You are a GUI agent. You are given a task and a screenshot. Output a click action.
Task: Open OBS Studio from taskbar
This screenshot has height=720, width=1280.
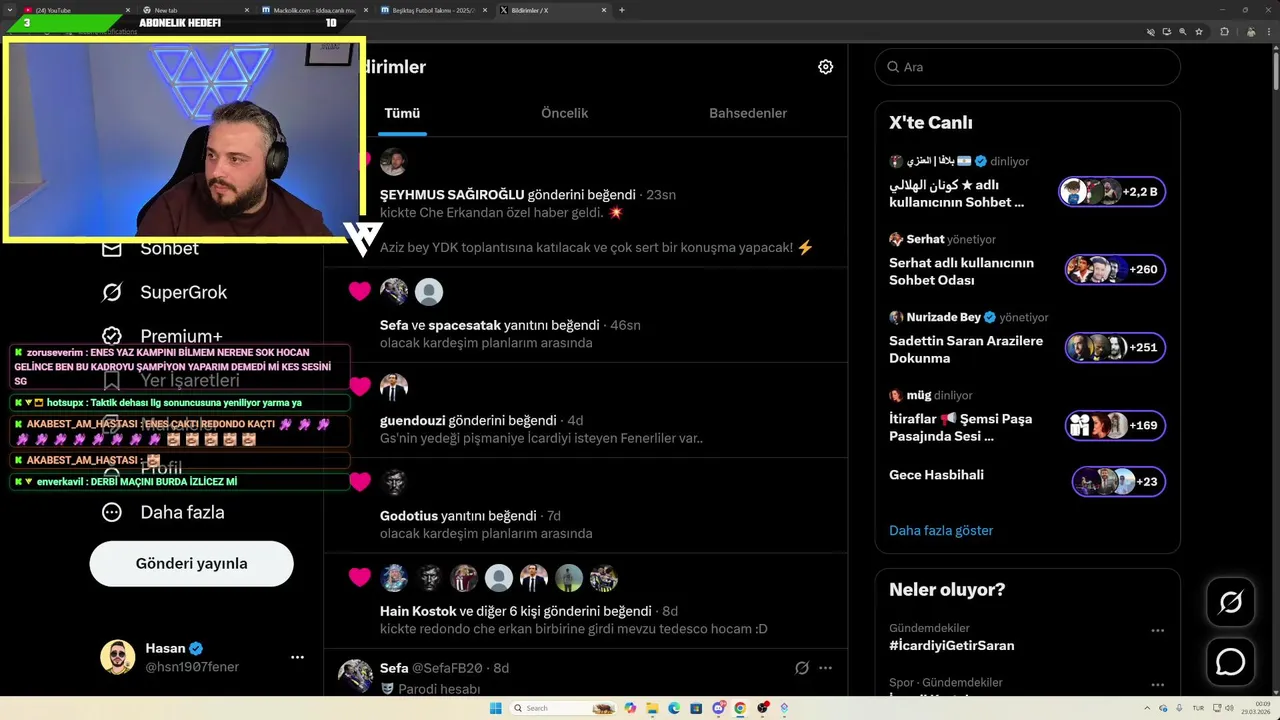pyautogui.click(x=763, y=708)
